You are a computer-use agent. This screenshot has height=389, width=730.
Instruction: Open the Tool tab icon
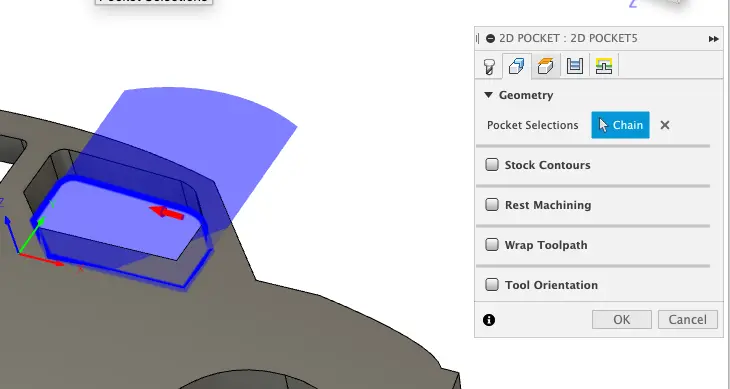coord(489,66)
